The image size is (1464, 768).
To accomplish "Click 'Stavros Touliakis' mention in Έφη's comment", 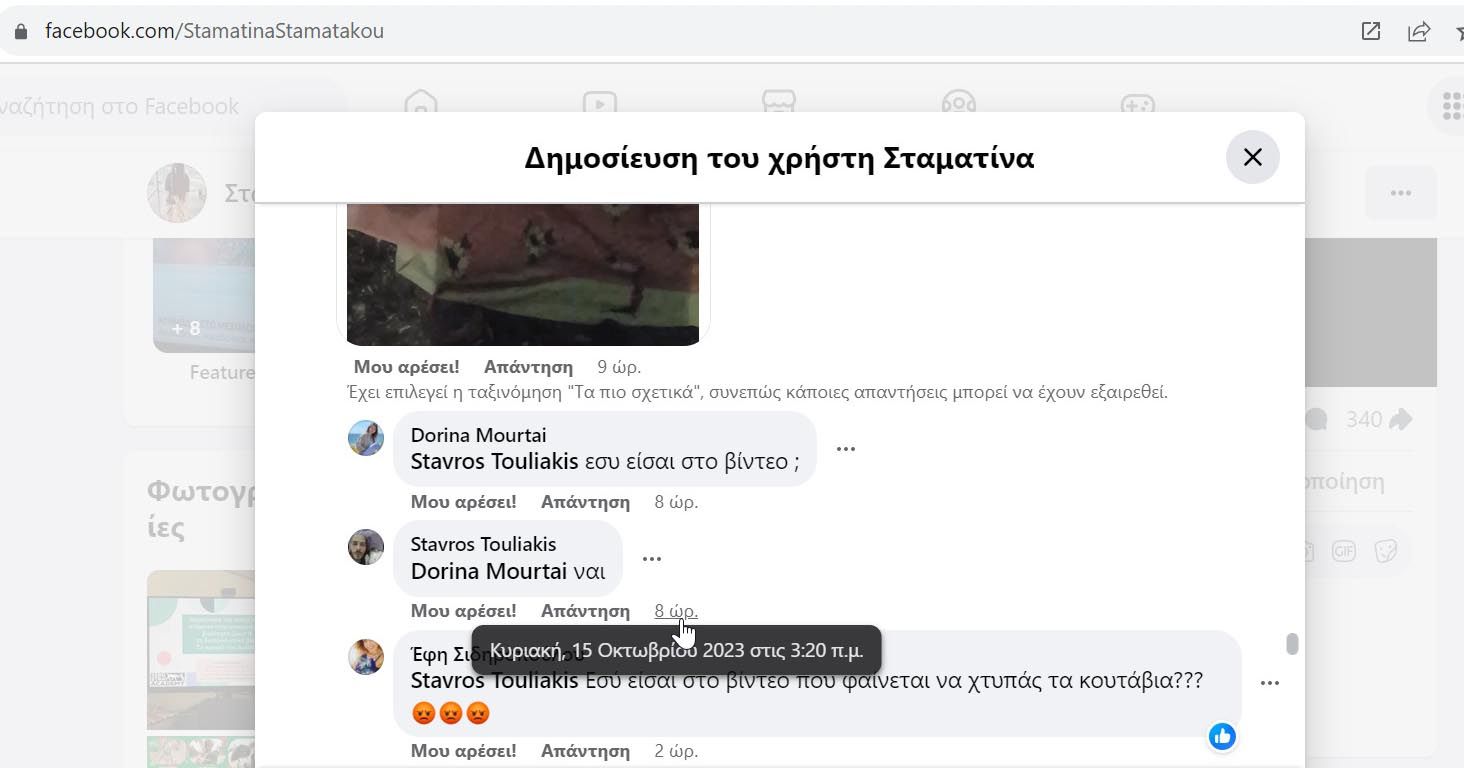I will 495,681.
